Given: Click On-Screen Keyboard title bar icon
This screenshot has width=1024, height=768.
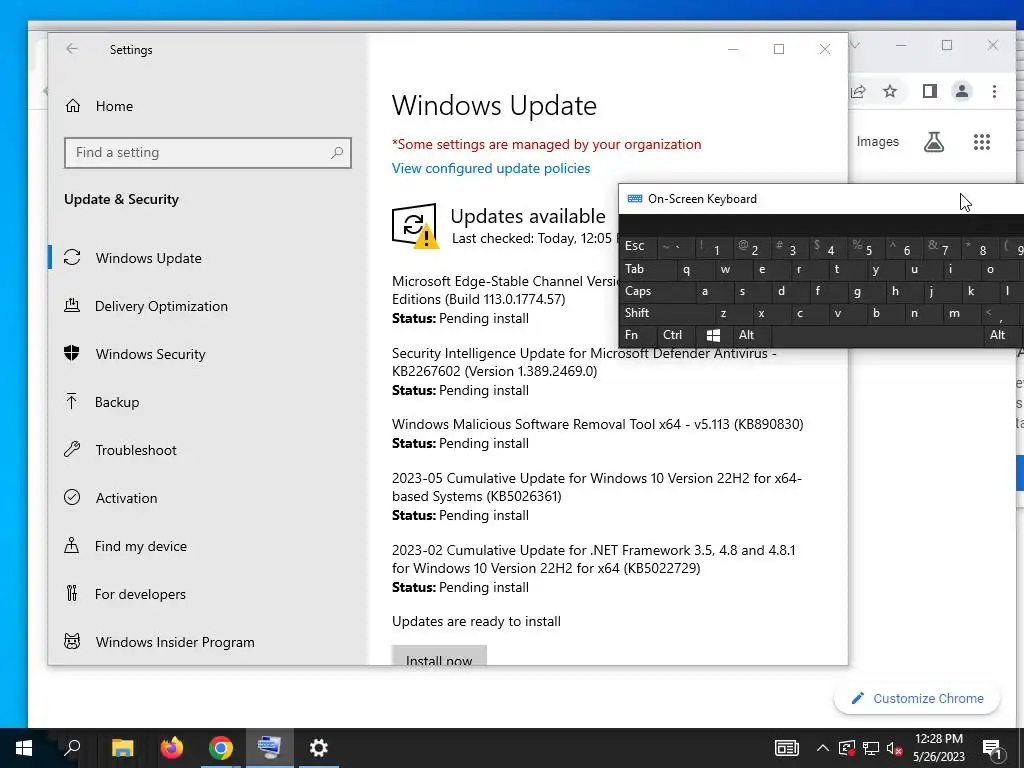Looking at the screenshot, I should click(x=634, y=199).
